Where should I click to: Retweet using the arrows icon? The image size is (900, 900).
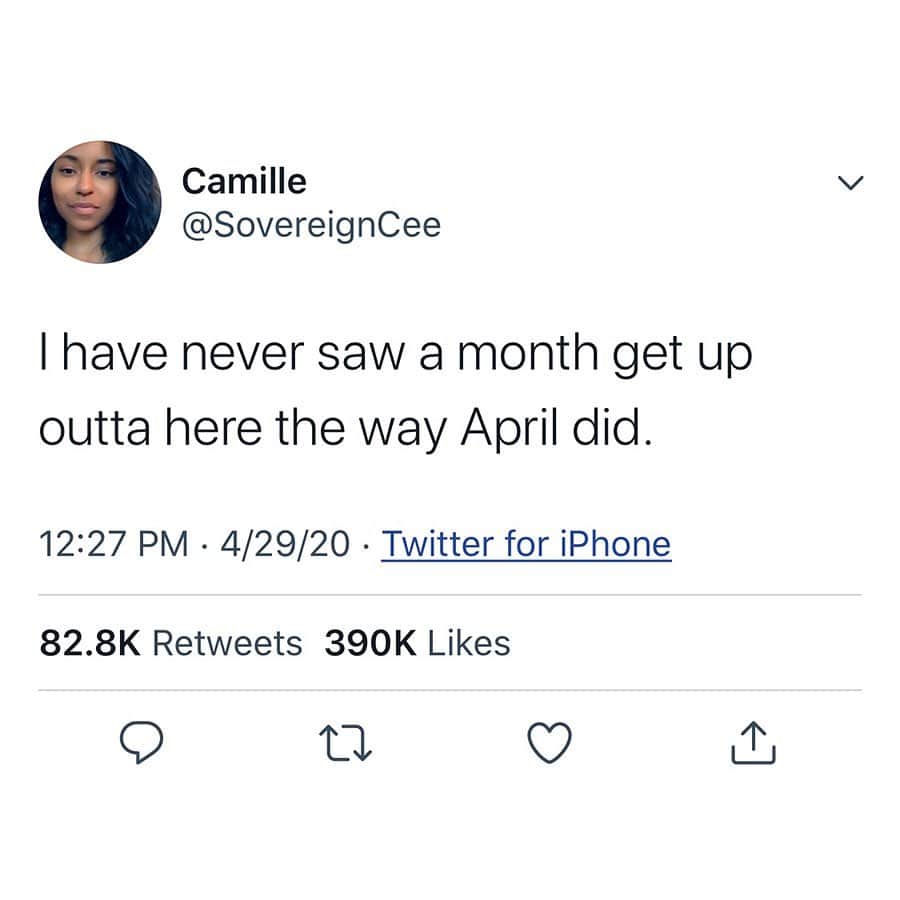pyautogui.click(x=345, y=743)
